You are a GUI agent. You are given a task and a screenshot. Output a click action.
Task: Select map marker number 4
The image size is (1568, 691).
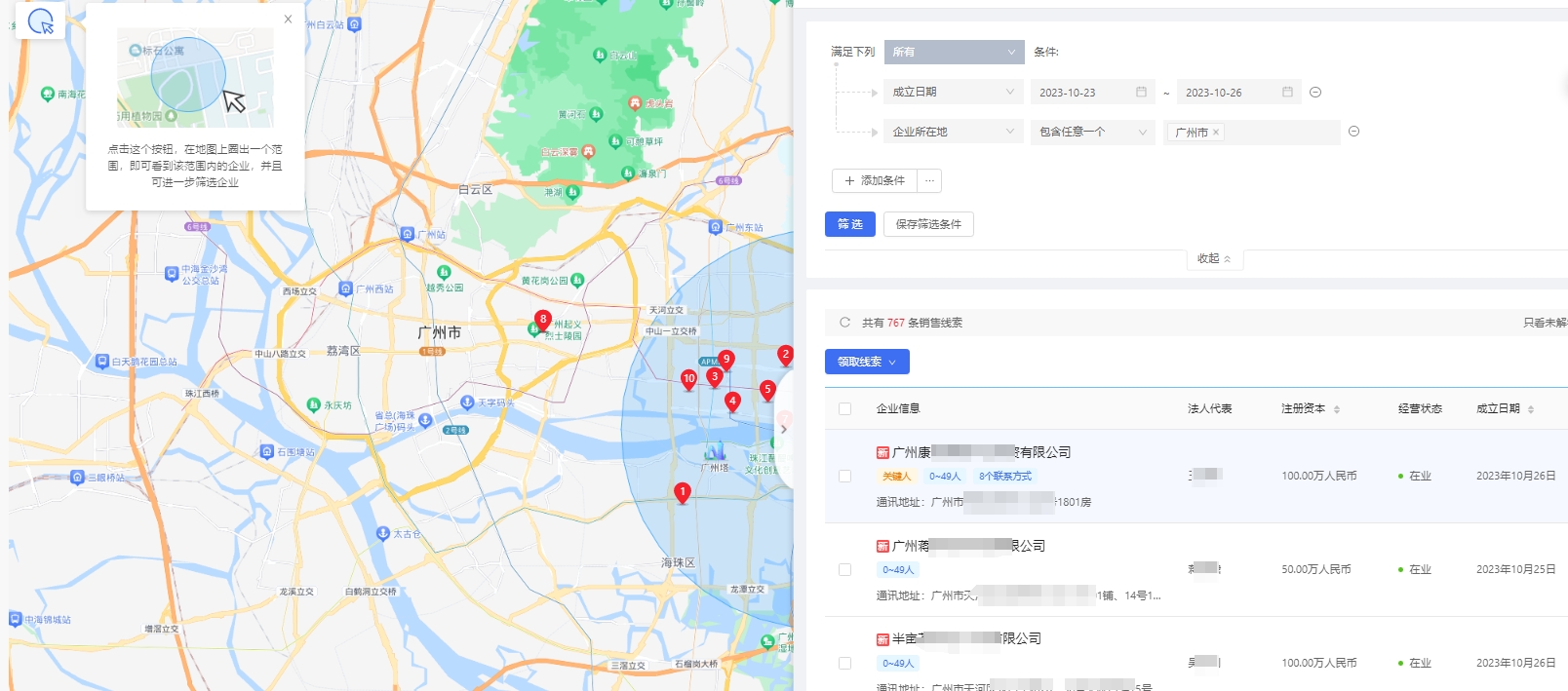point(732,403)
